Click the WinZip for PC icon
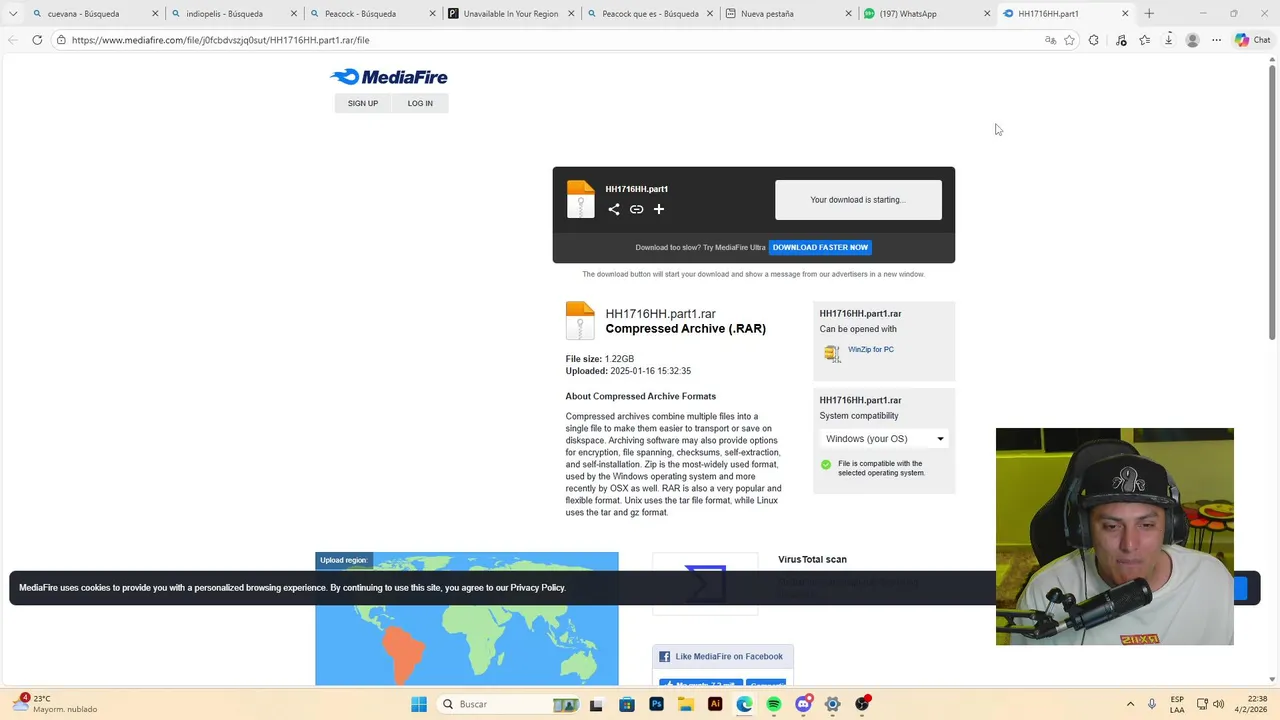 coord(832,353)
